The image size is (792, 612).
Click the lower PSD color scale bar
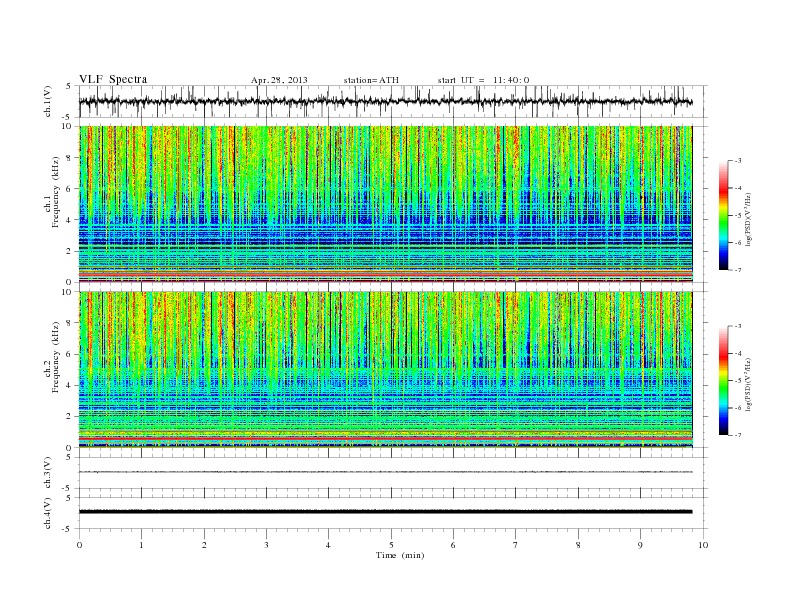pyautogui.click(x=724, y=380)
